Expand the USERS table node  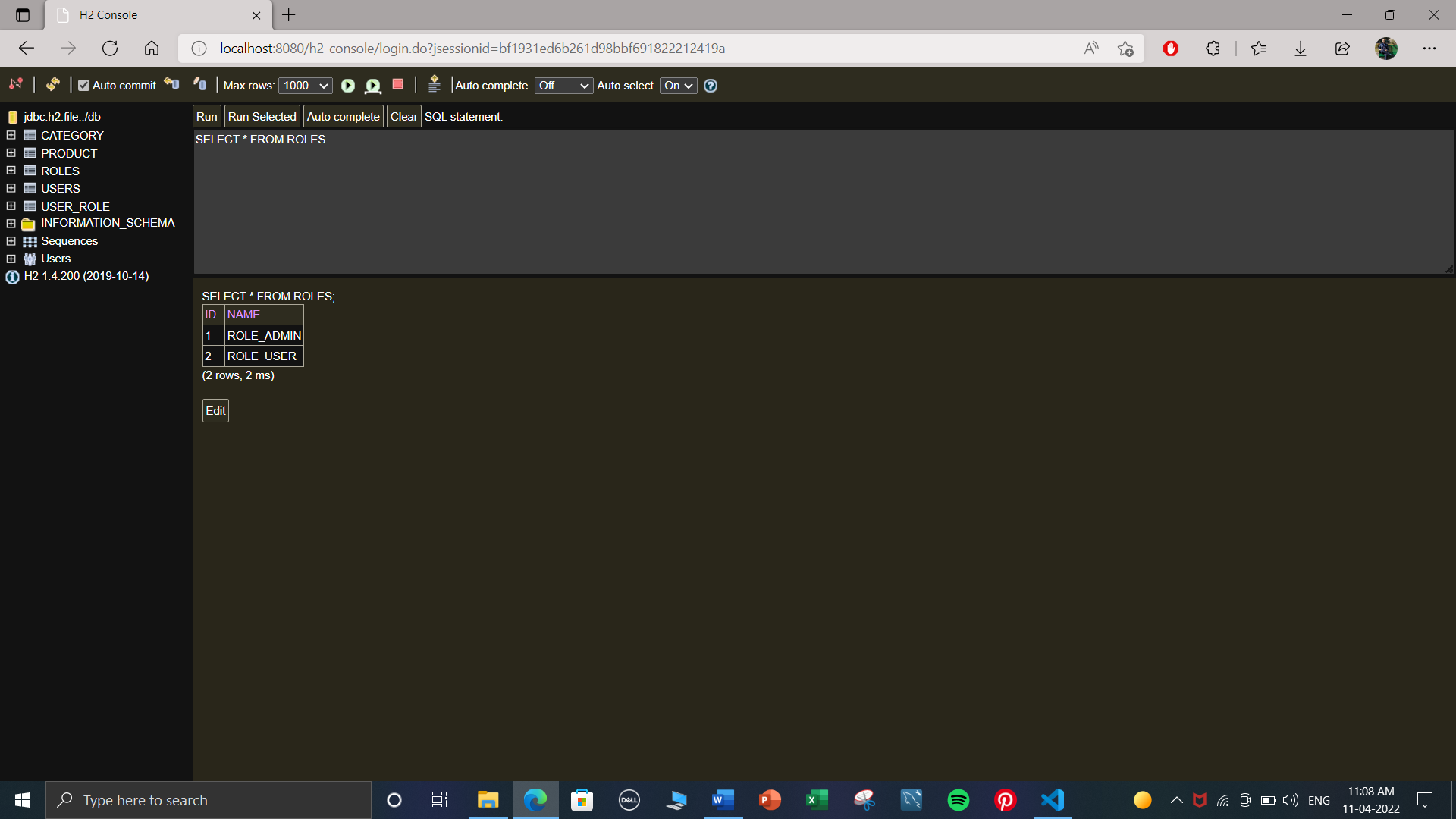pyautogui.click(x=11, y=188)
